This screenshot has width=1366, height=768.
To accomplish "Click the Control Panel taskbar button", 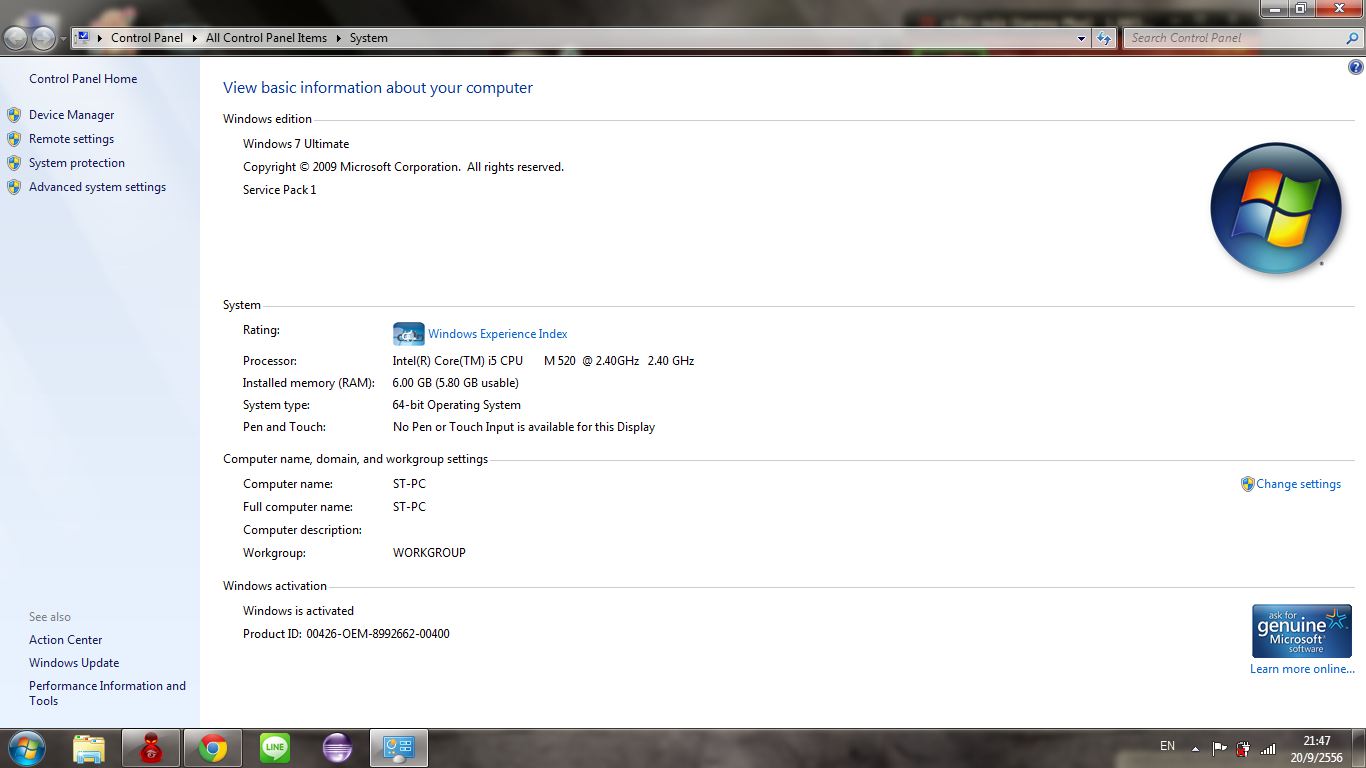I will coord(399,748).
